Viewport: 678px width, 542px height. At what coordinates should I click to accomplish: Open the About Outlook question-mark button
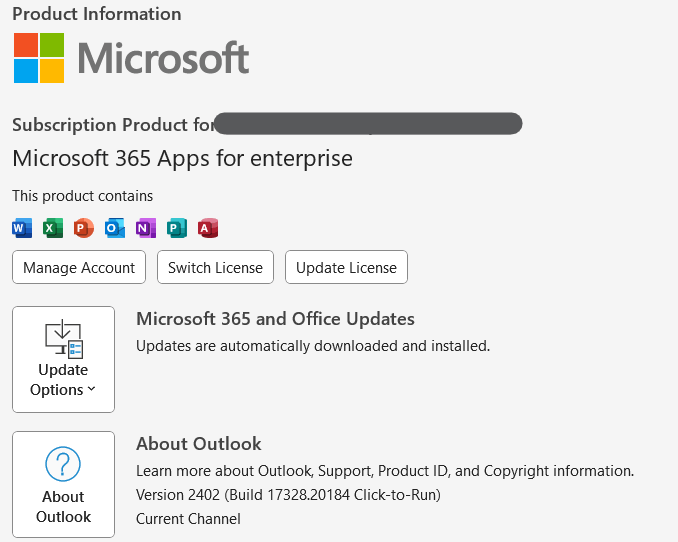(63, 484)
